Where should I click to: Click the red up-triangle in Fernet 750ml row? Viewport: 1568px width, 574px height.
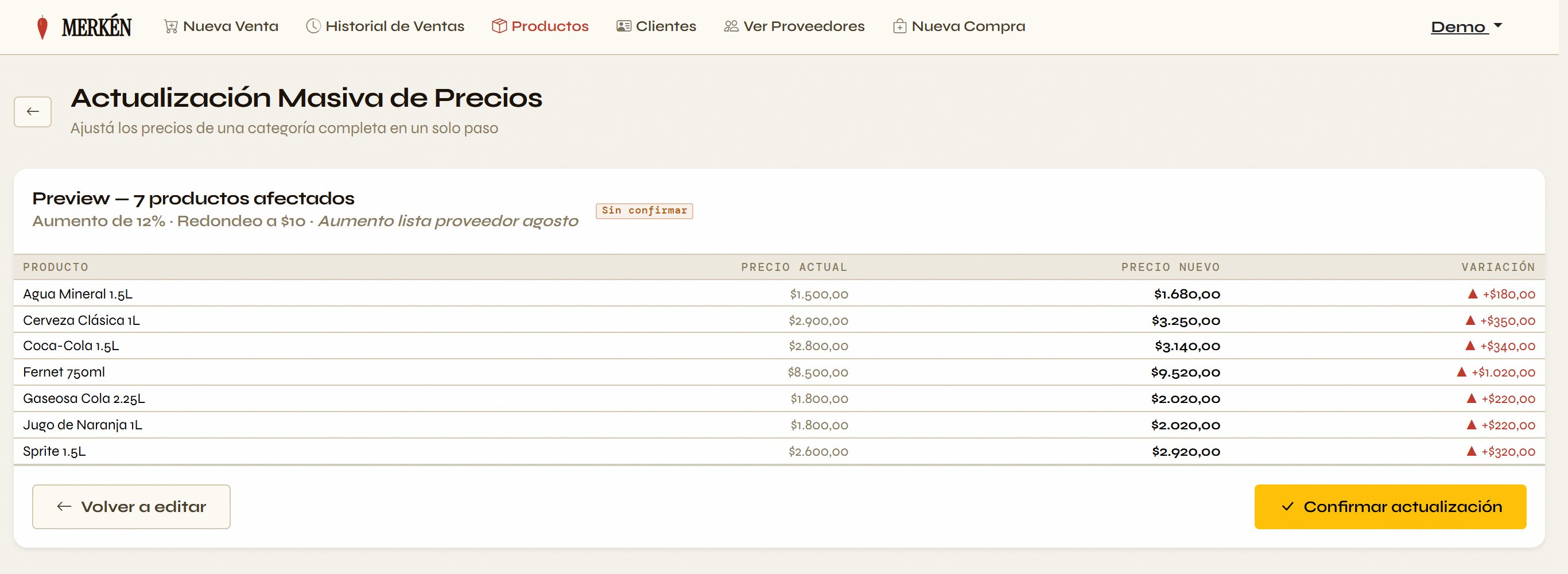point(1461,372)
